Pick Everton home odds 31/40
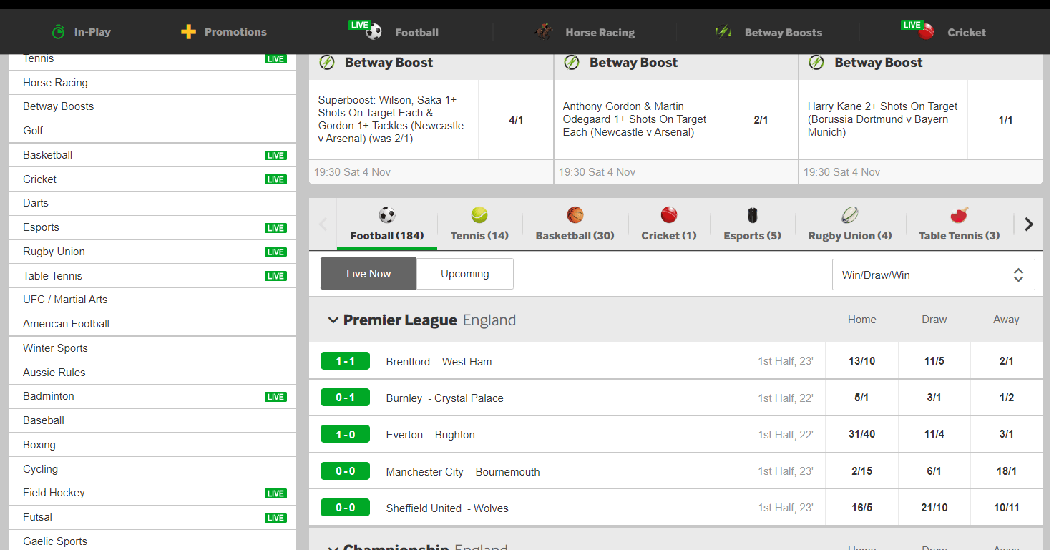 point(862,434)
